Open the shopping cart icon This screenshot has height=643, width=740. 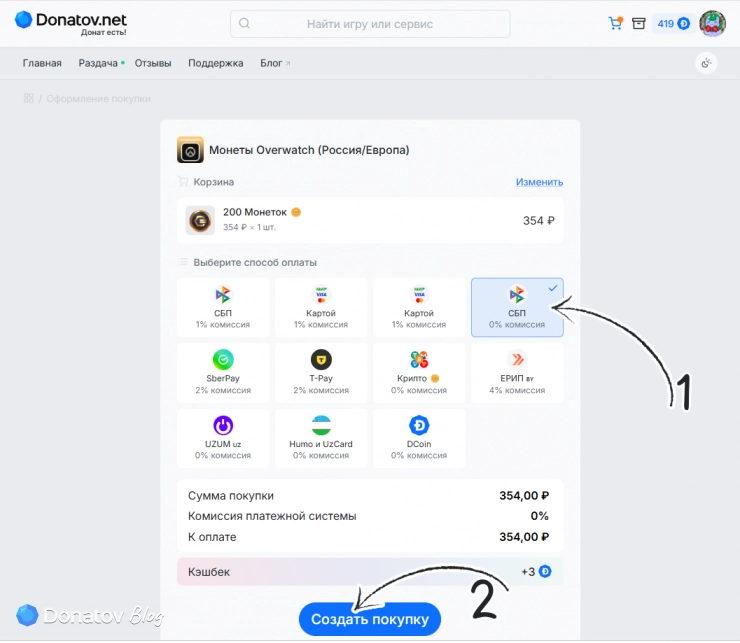coord(615,23)
